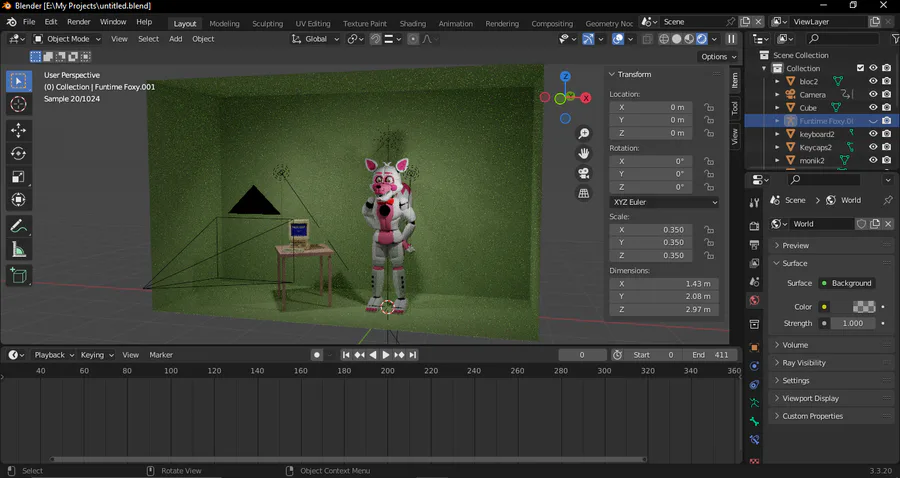Open the Add menu in viewport header
This screenshot has width=900, height=478.
[176, 39]
